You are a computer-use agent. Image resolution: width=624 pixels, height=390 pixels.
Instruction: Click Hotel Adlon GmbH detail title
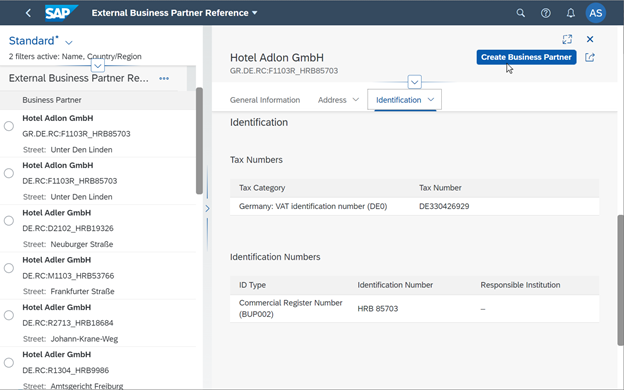[277, 58]
